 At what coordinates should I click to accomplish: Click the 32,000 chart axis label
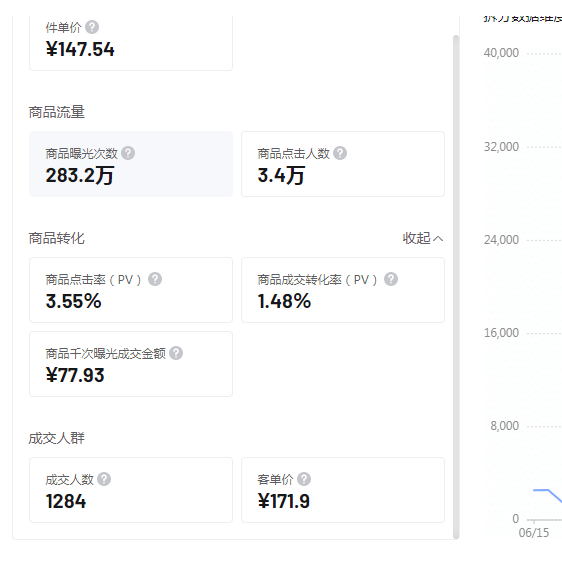501,147
